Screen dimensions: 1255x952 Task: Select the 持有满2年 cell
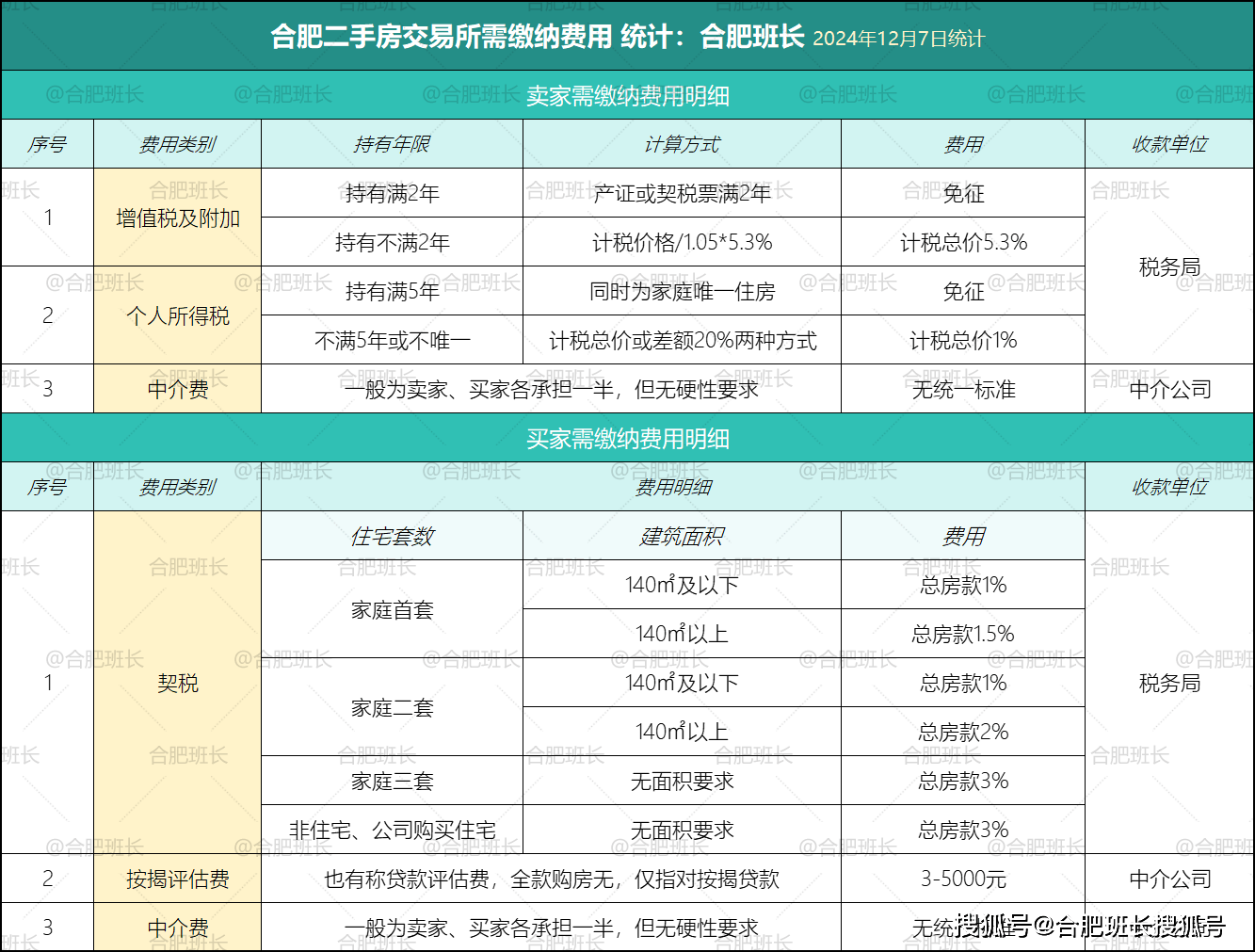point(392,193)
